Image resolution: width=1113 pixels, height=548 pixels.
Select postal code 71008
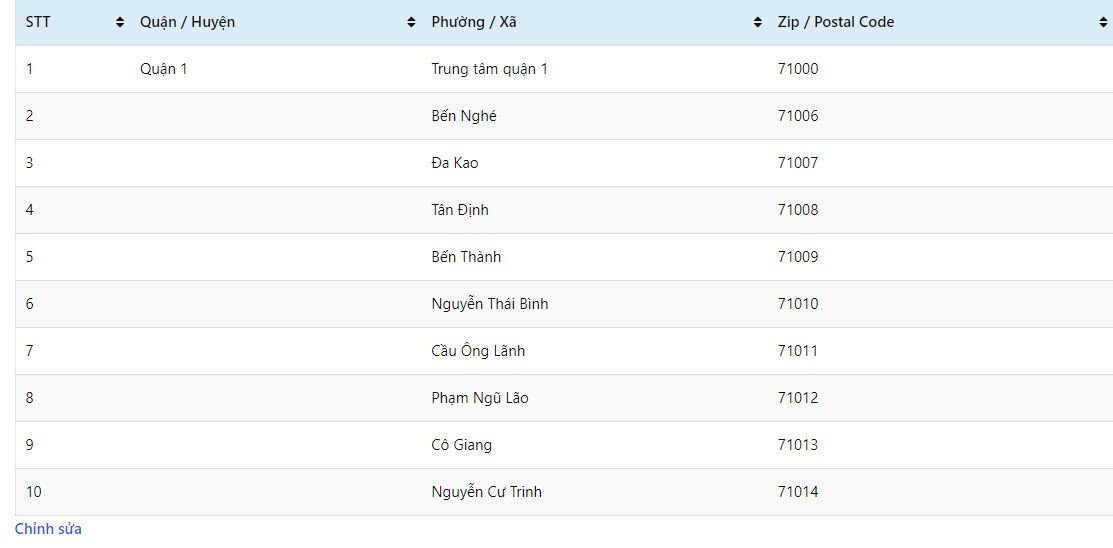798,210
